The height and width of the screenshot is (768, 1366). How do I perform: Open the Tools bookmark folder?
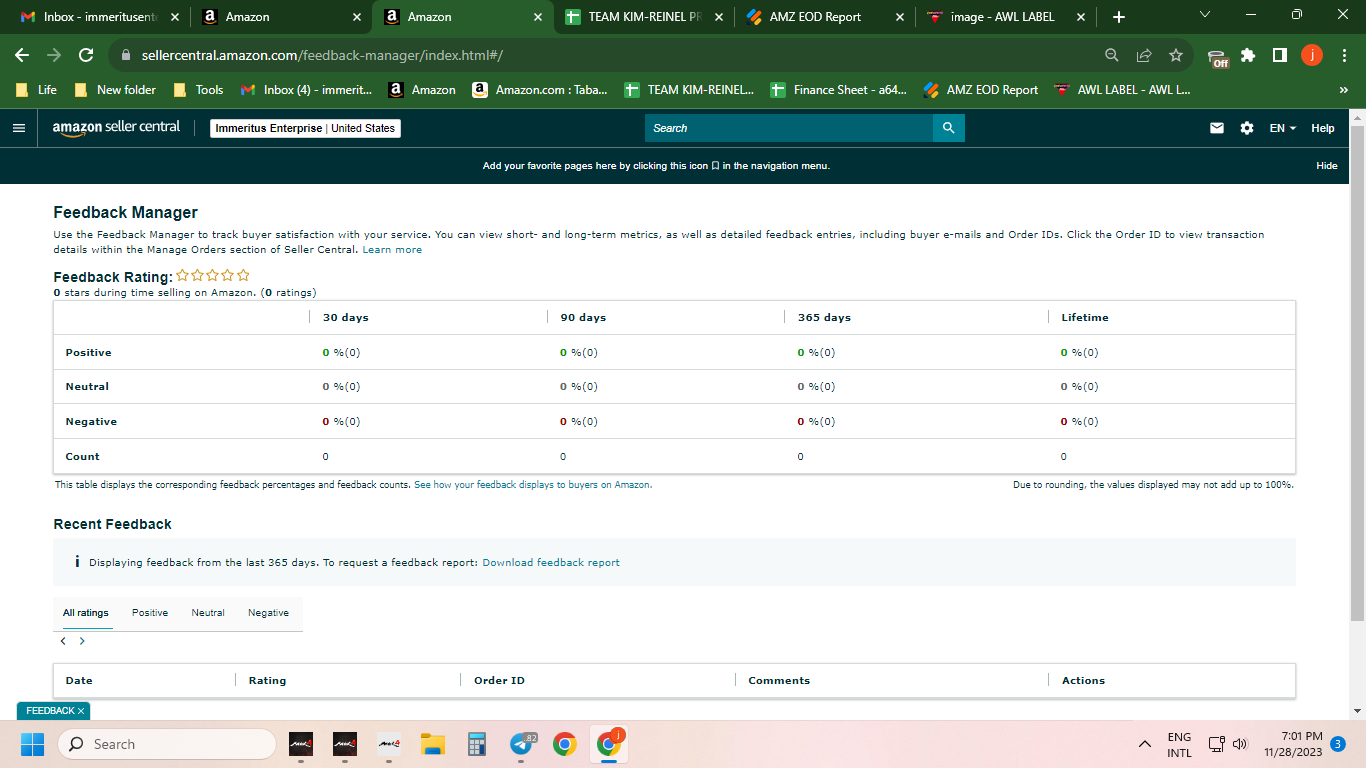[198, 90]
